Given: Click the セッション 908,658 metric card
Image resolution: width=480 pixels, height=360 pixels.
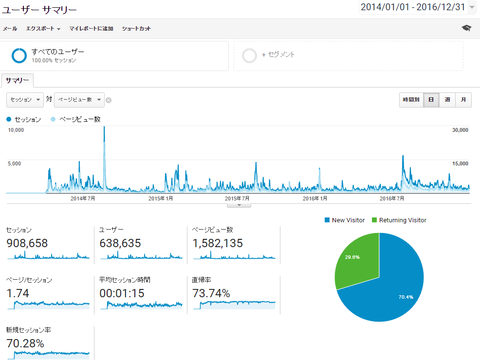Looking at the screenshot, I should point(48,245).
